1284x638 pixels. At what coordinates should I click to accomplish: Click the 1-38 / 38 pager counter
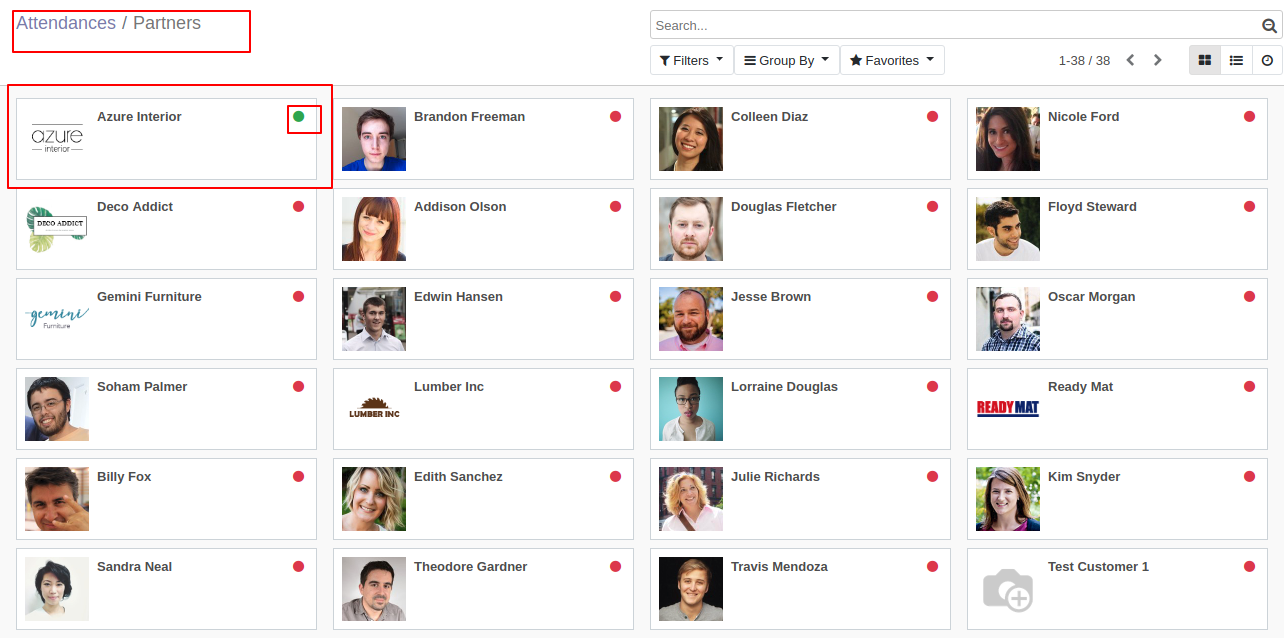coord(1084,60)
